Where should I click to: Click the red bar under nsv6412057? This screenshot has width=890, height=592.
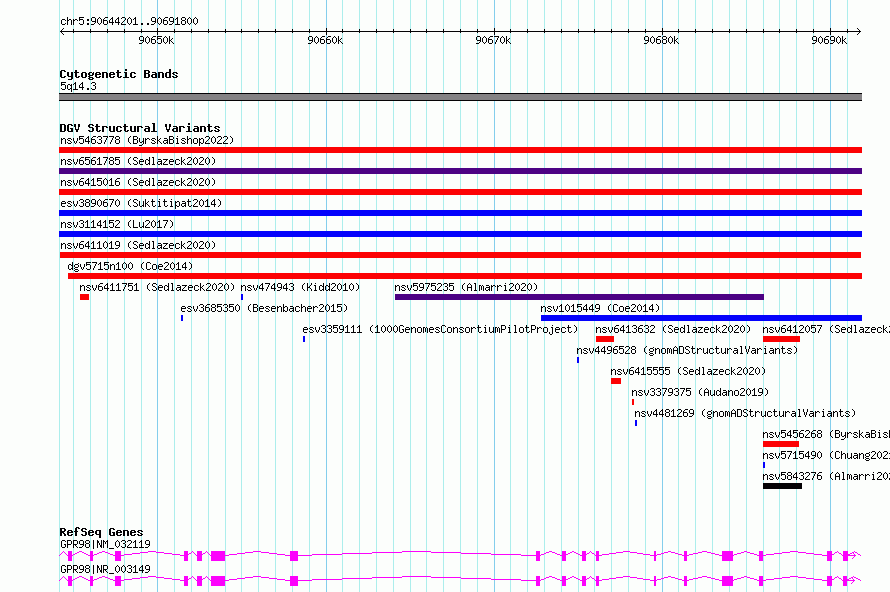(781, 339)
